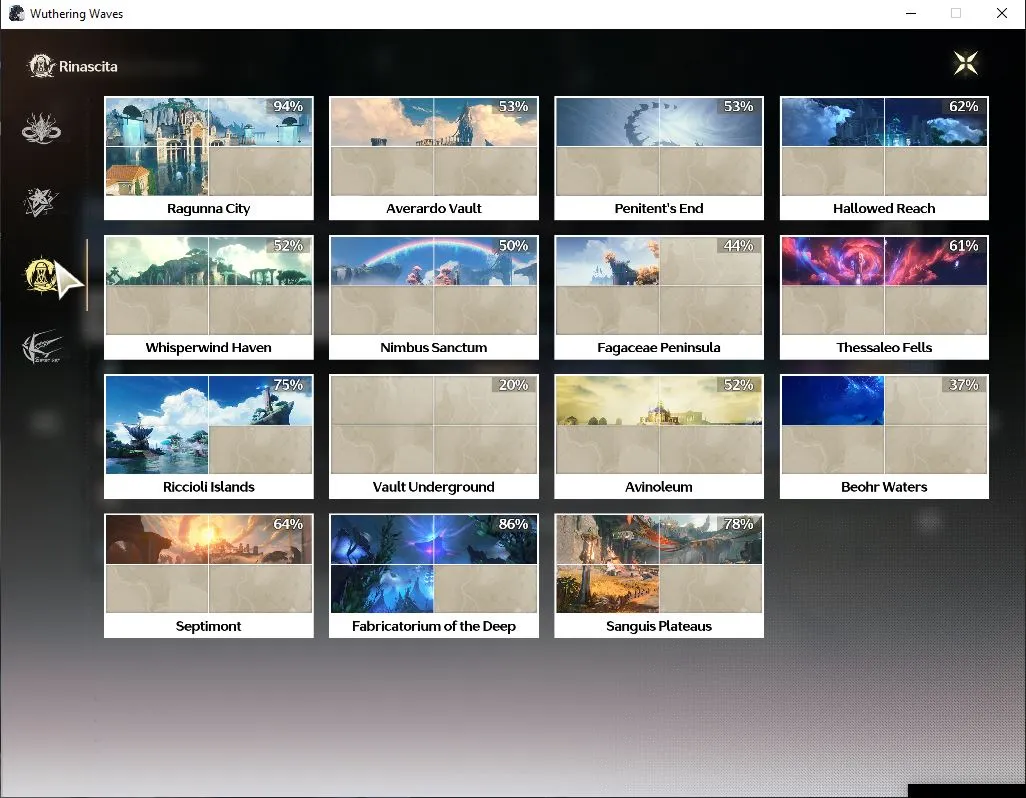Click the 44% badge on Fagaceae Peninsula
1026x798 pixels.
point(738,246)
